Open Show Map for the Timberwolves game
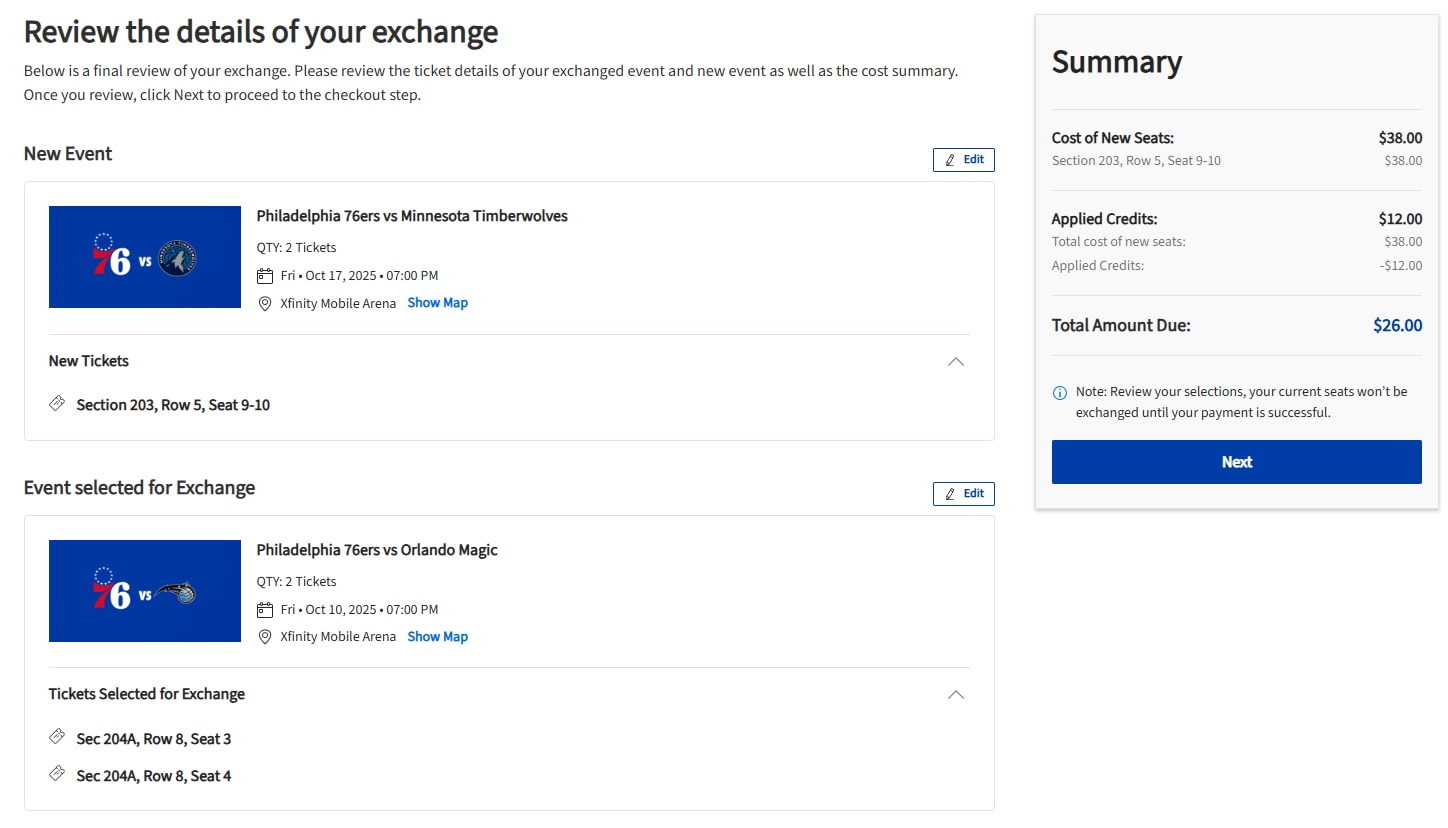This screenshot has height=828, width=1448. pos(437,302)
